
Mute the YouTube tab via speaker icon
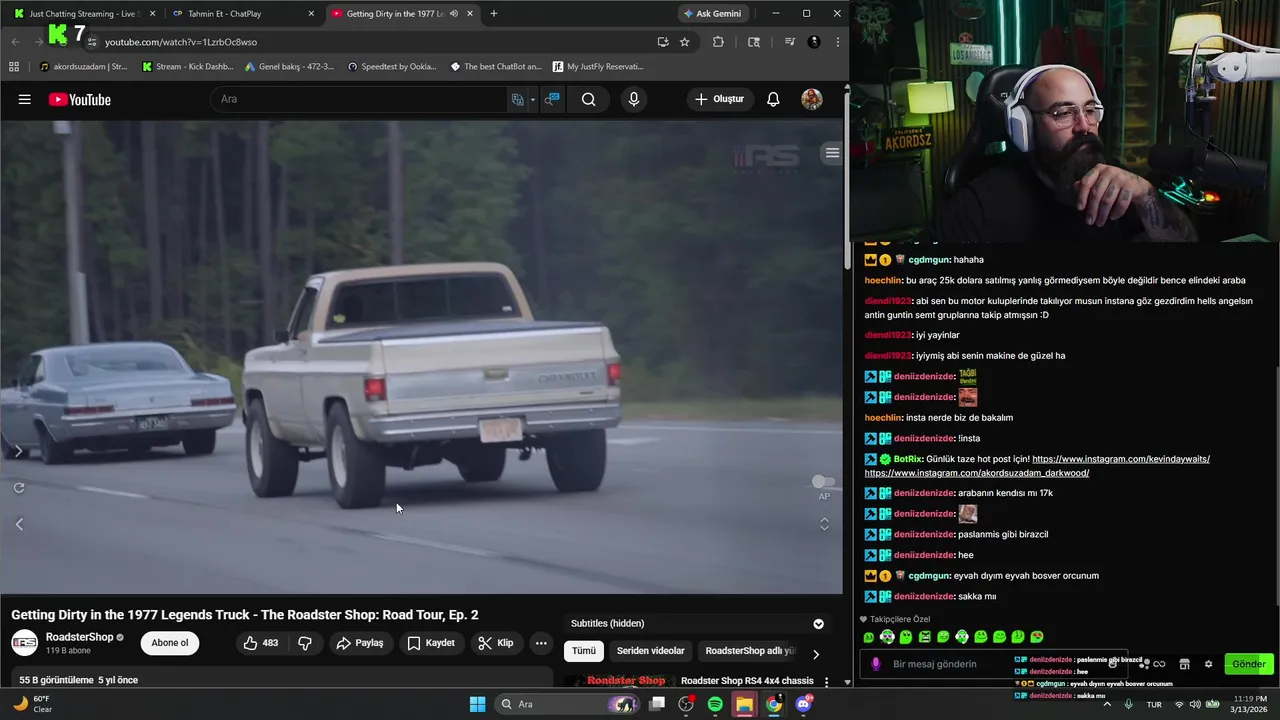click(x=454, y=14)
